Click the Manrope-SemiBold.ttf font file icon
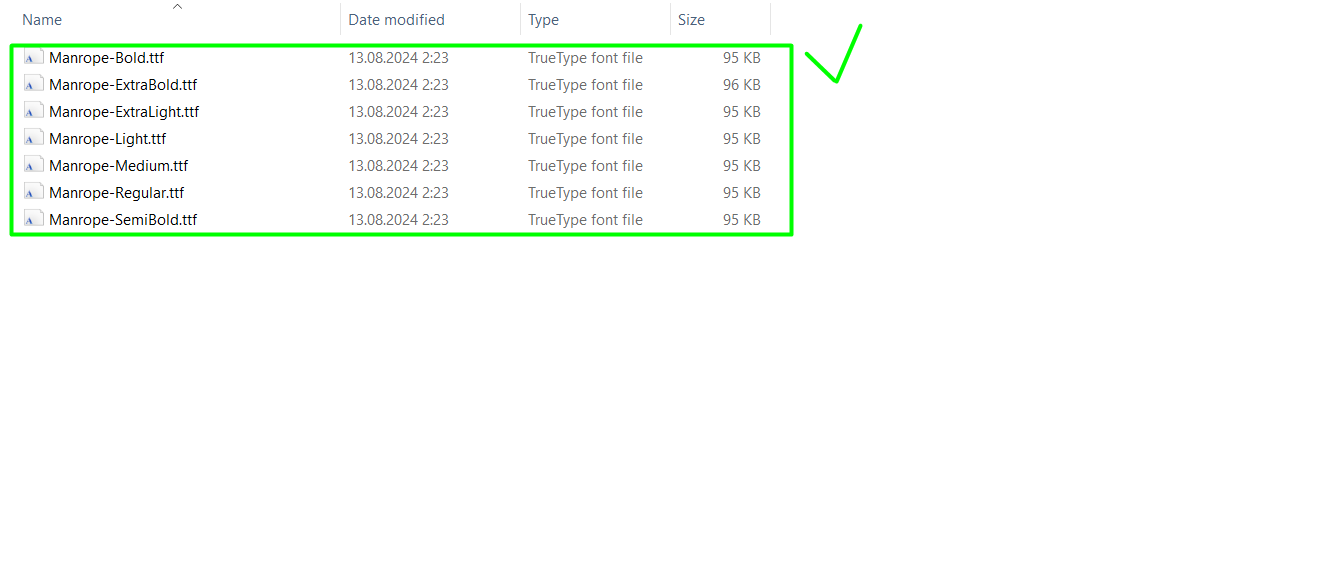Viewport: 1324px width, 587px height. click(34, 220)
